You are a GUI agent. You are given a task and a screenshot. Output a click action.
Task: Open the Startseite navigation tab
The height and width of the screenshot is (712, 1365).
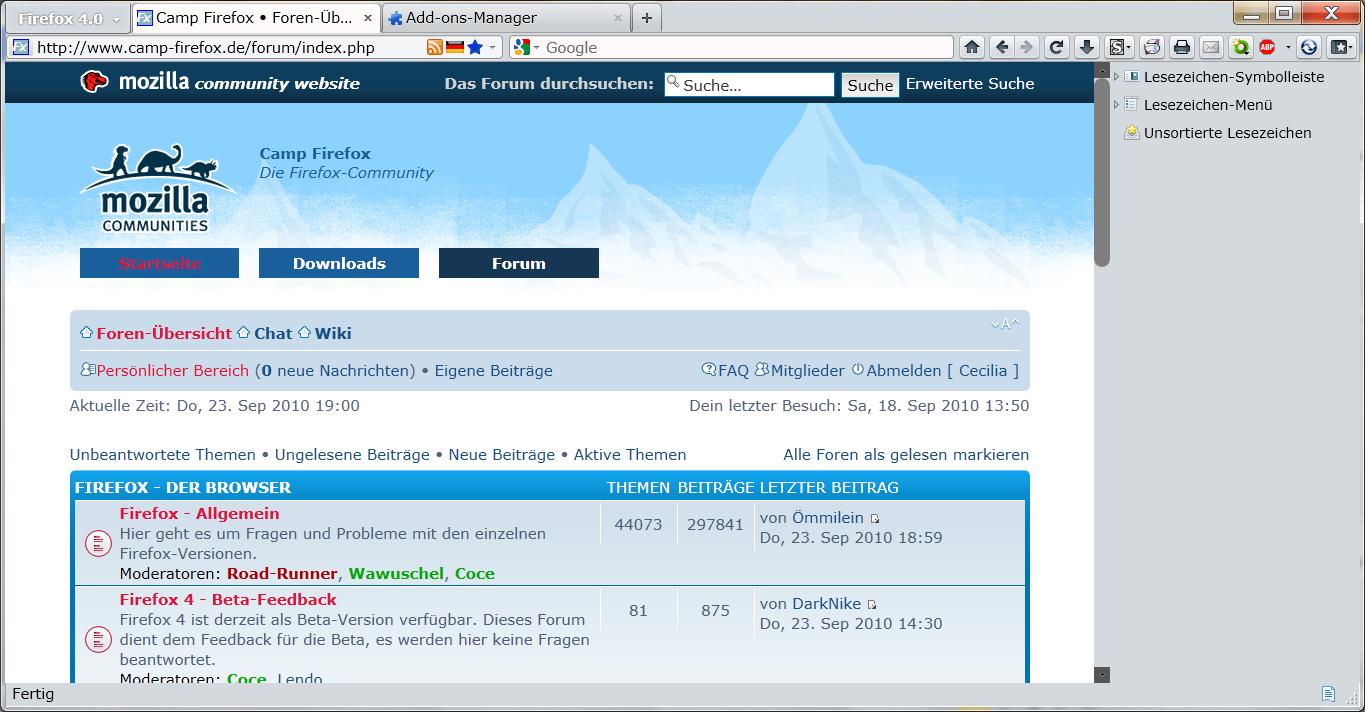pos(159,263)
